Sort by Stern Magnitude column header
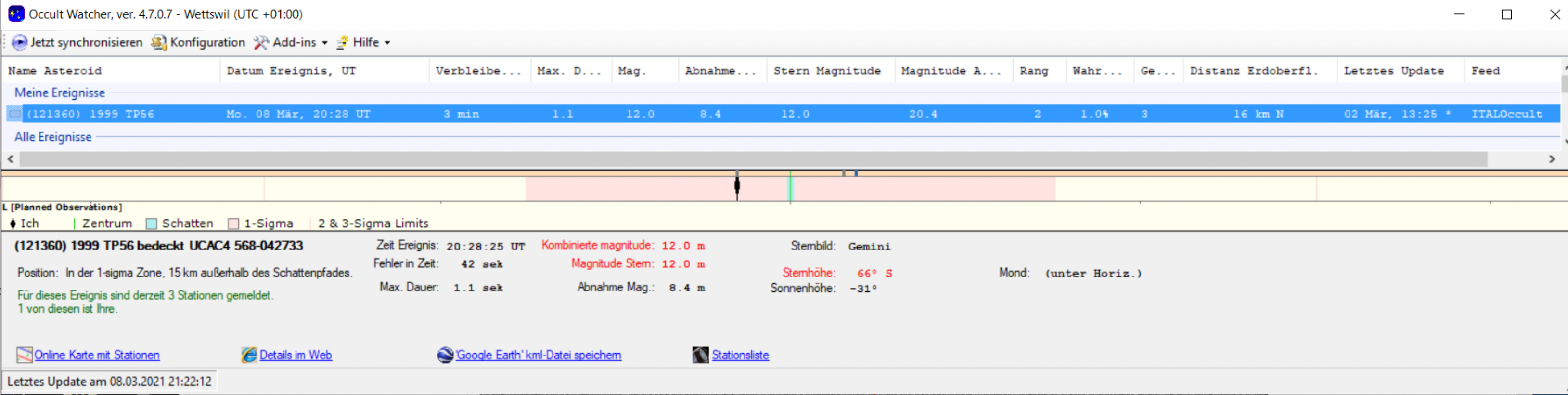Screen dimensions: 1568x395 [x=827, y=71]
